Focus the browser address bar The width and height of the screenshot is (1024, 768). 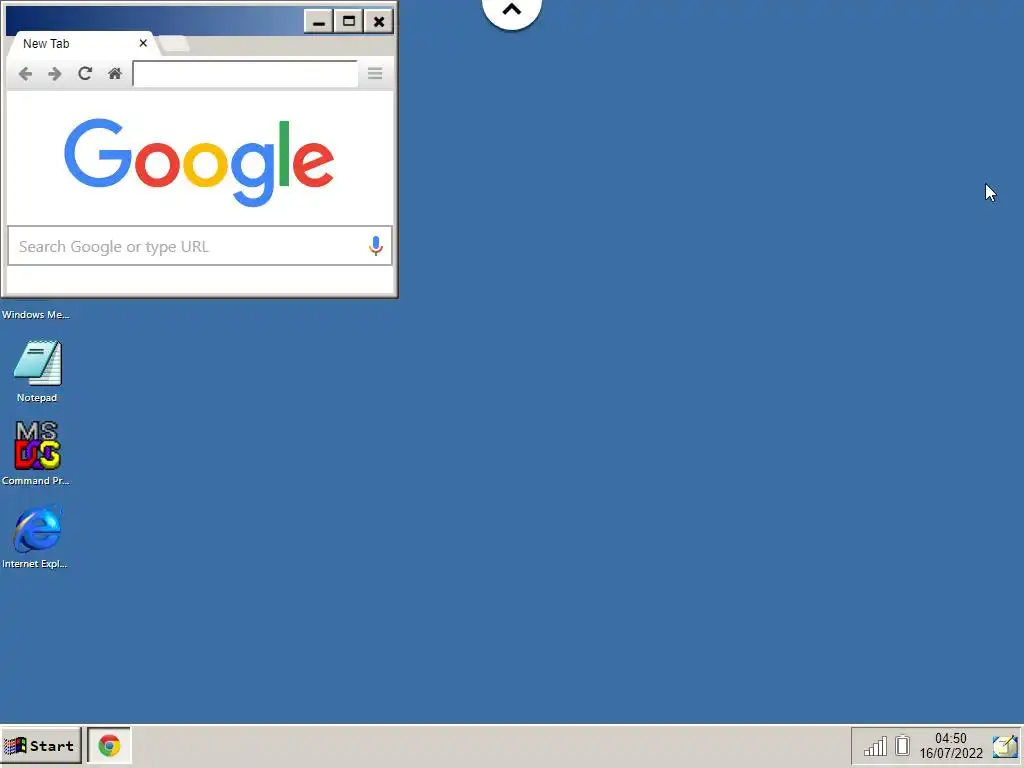245,74
